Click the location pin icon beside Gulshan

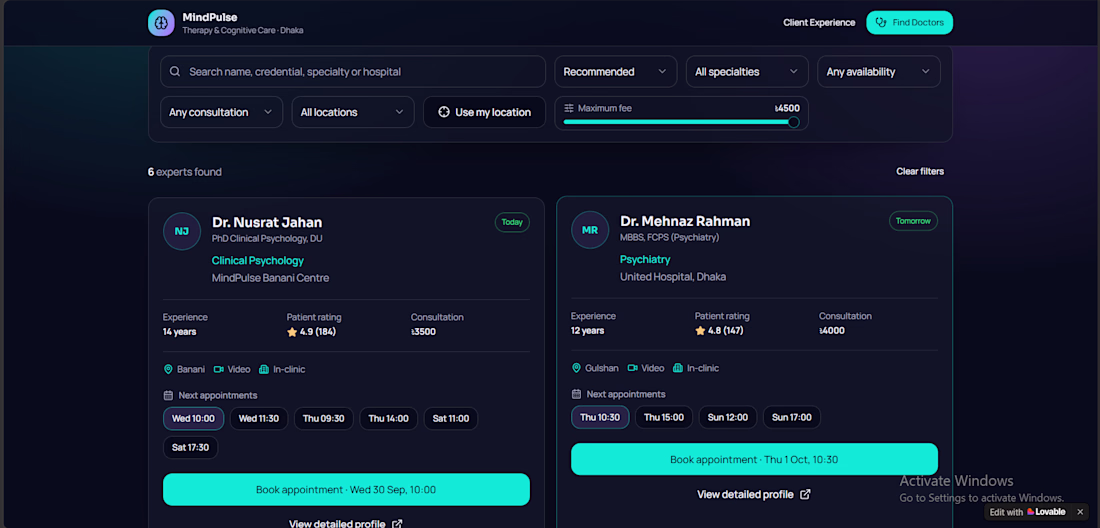576,368
